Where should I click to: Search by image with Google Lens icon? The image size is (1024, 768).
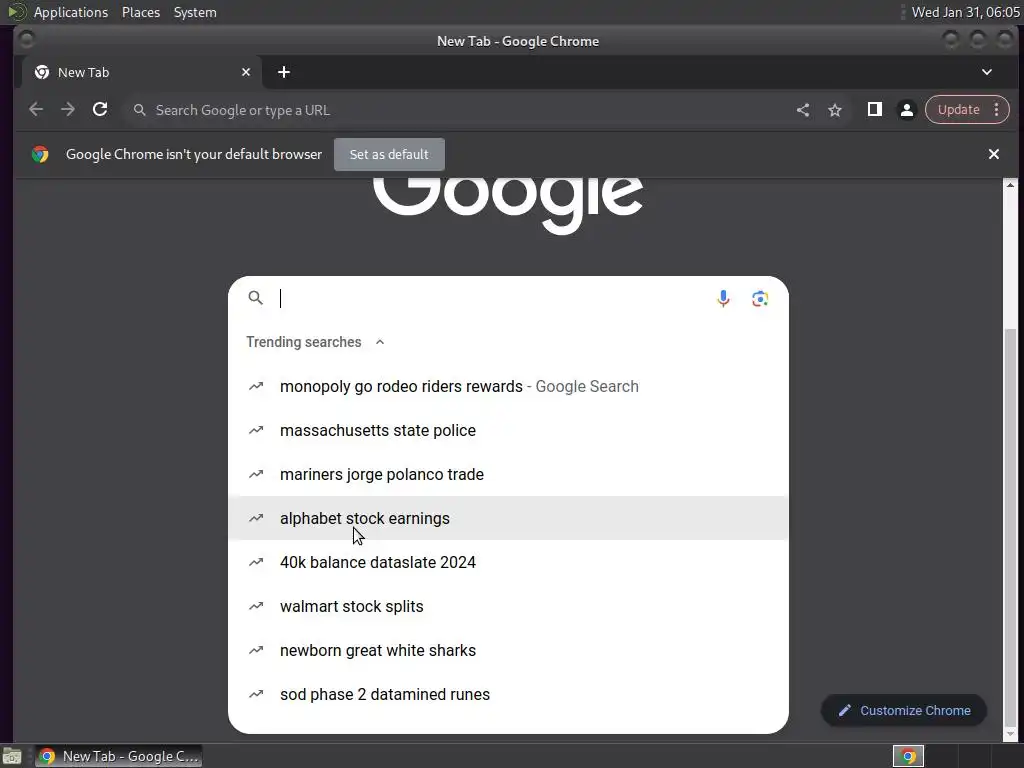pos(760,298)
